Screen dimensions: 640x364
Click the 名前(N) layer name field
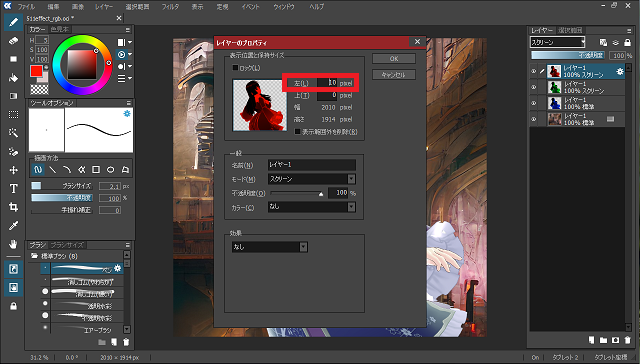click(311, 165)
